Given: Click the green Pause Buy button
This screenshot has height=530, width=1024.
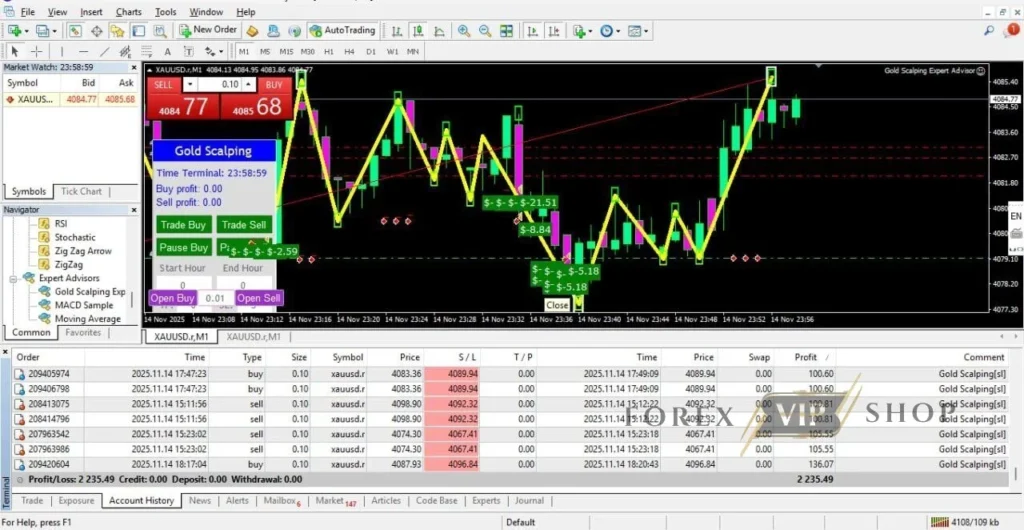Looking at the screenshot, I should pos(184,247).
